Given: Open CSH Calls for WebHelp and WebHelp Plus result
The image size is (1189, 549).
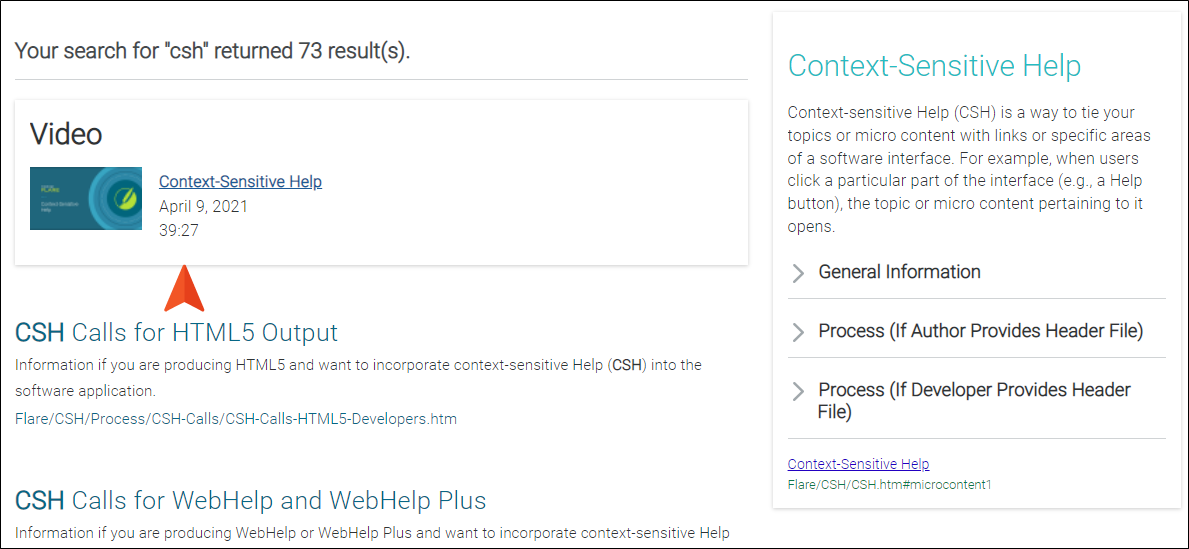Looking at the screenshot, I should tap(250, 500).
